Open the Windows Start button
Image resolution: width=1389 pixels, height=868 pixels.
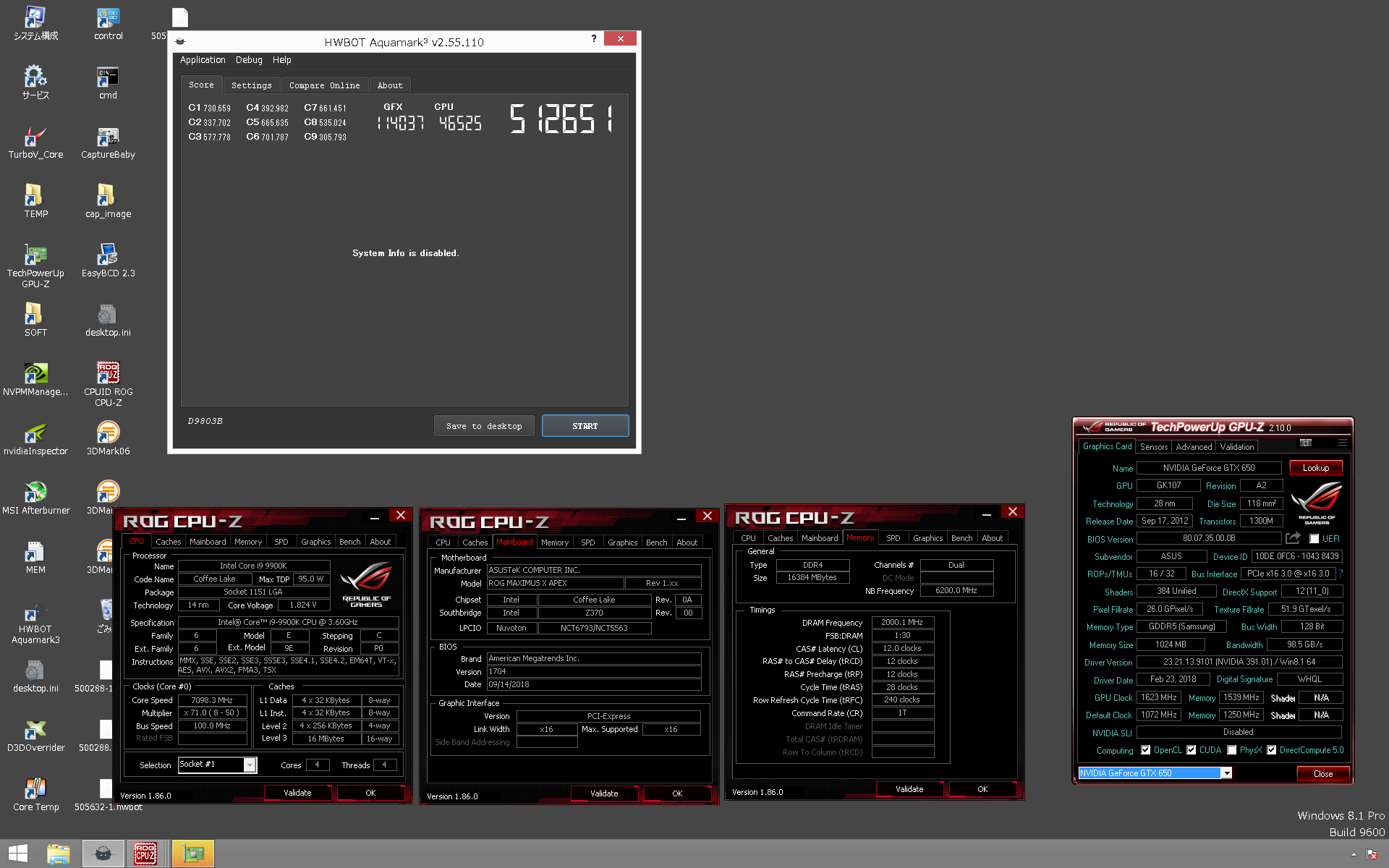18,854
